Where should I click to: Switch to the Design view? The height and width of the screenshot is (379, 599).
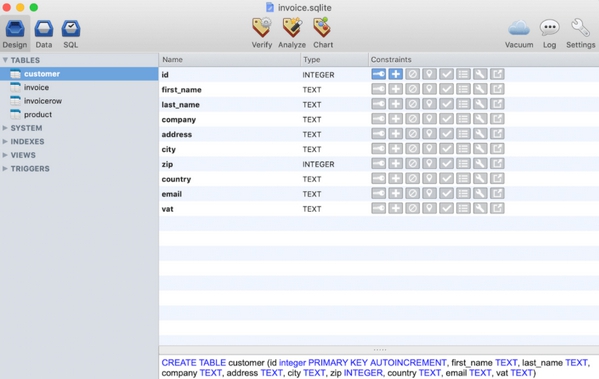tap(15, 34)
